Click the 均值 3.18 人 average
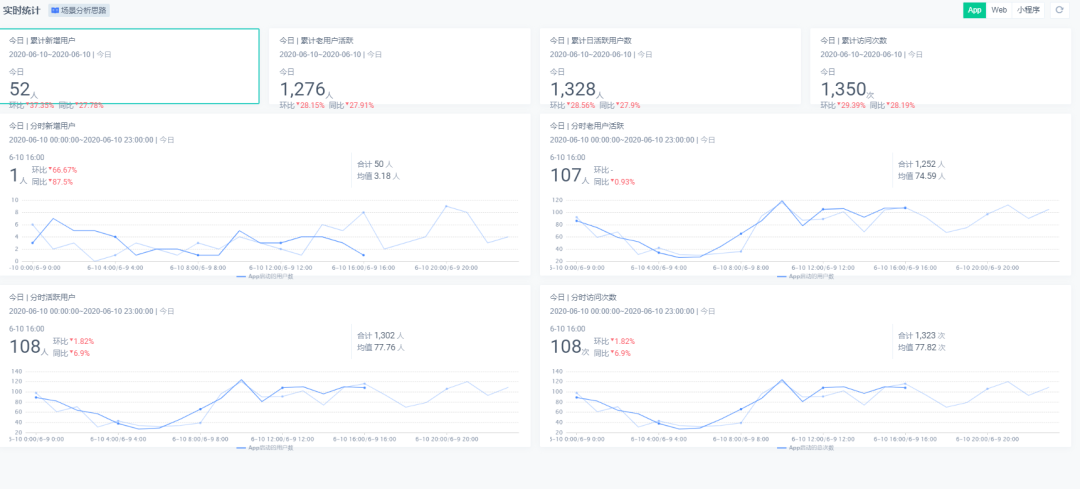 [378, 176]
